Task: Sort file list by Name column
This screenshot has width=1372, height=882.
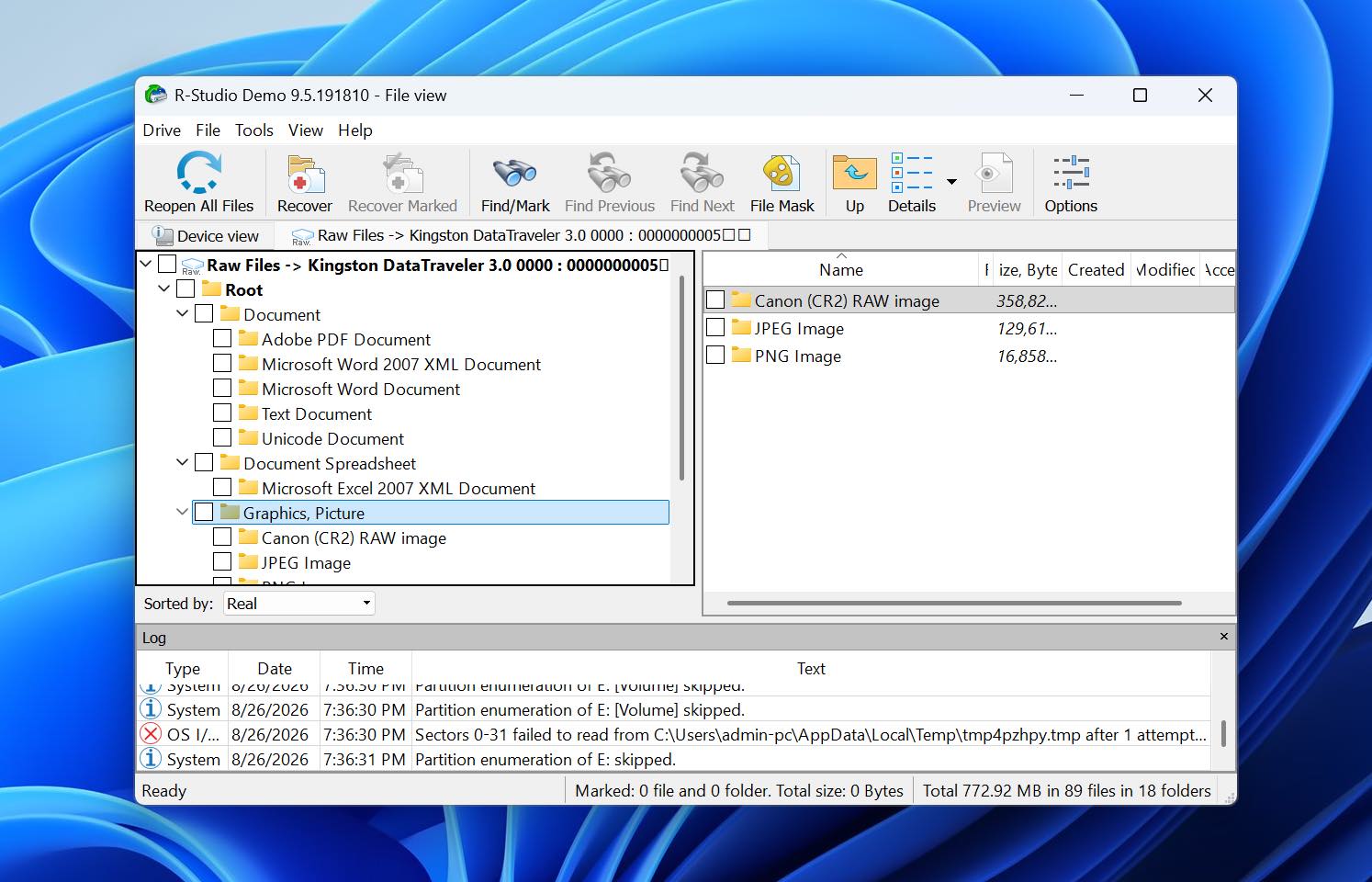Action: coord(841,270)
